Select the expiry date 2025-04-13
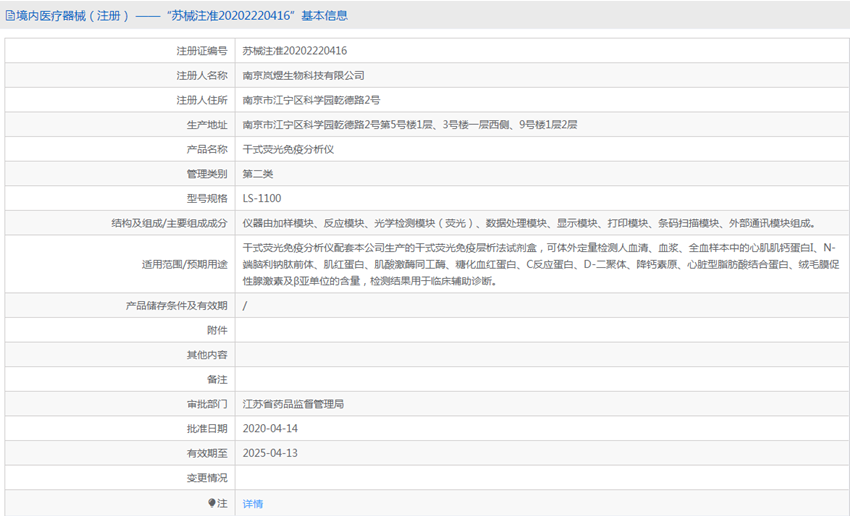The height and width of the screenshot is (516, 850). (x=270, y=453)
